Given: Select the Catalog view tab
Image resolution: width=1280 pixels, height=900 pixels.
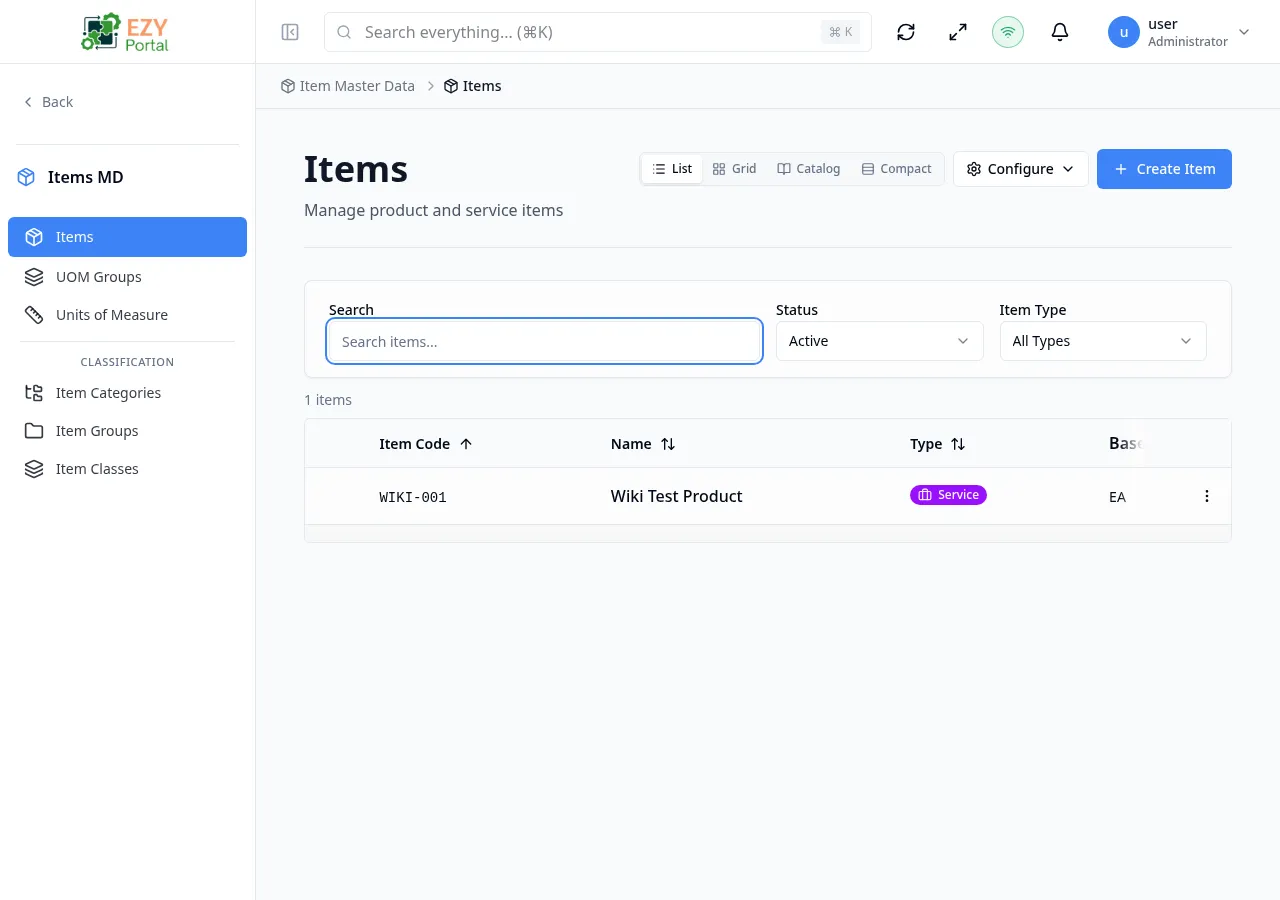Looking at the screenshot, I should [808, 168].
